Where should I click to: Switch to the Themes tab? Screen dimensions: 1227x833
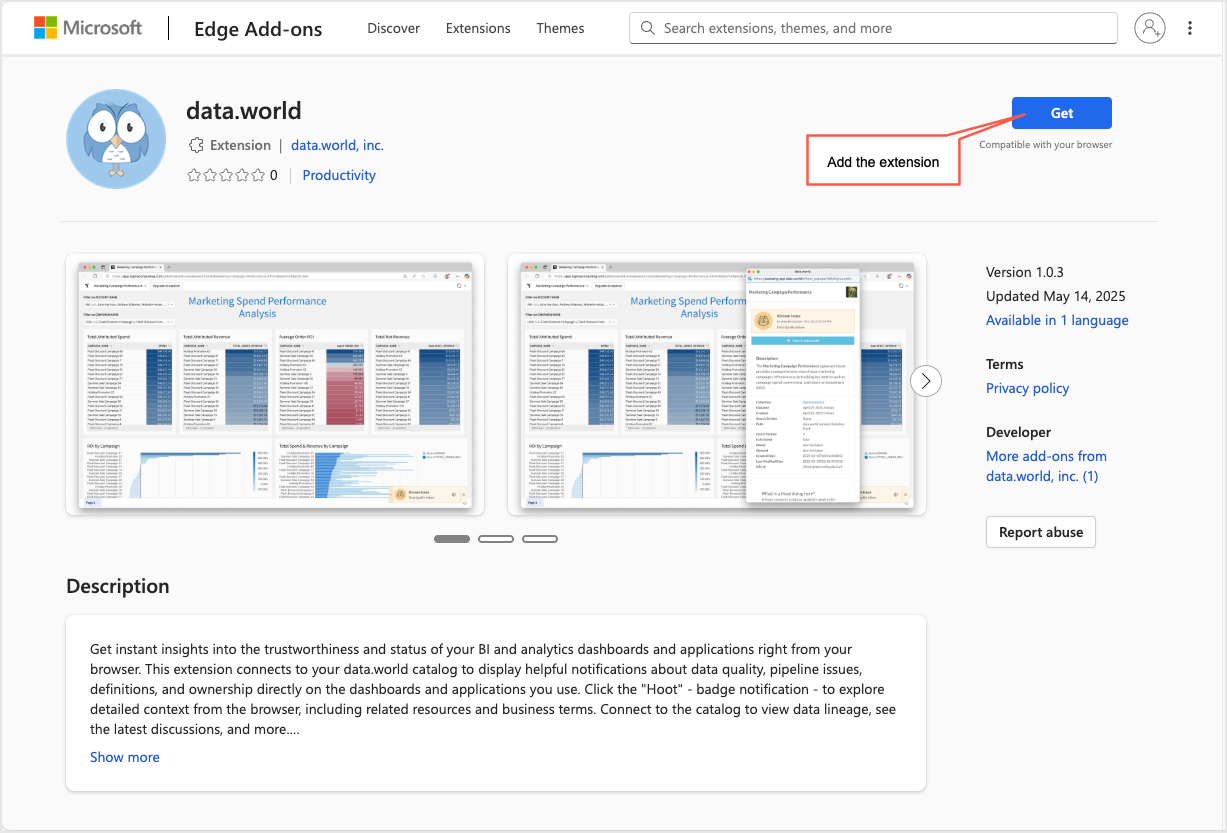coord(560,28)
